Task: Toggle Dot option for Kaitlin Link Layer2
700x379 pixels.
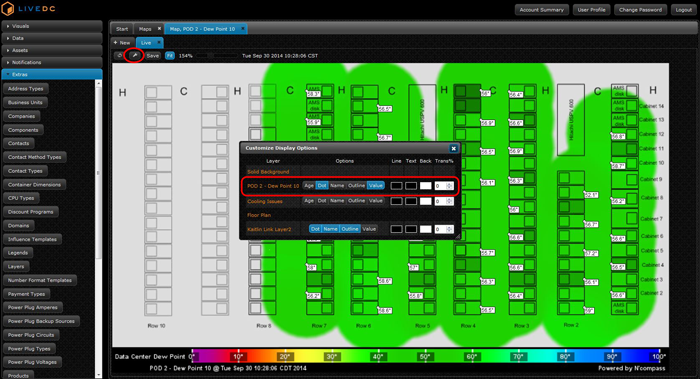Action: tap(315, 229)
